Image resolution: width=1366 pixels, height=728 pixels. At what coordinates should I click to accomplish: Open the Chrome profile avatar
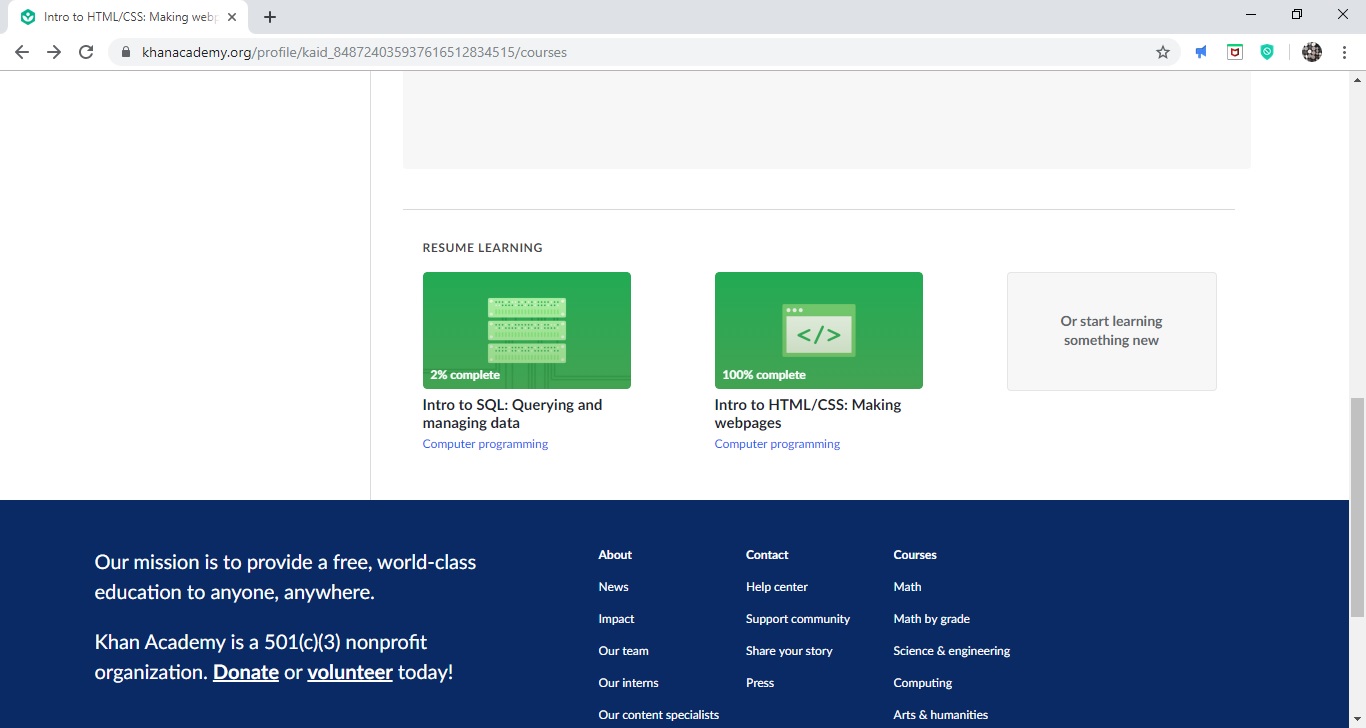1312,52
